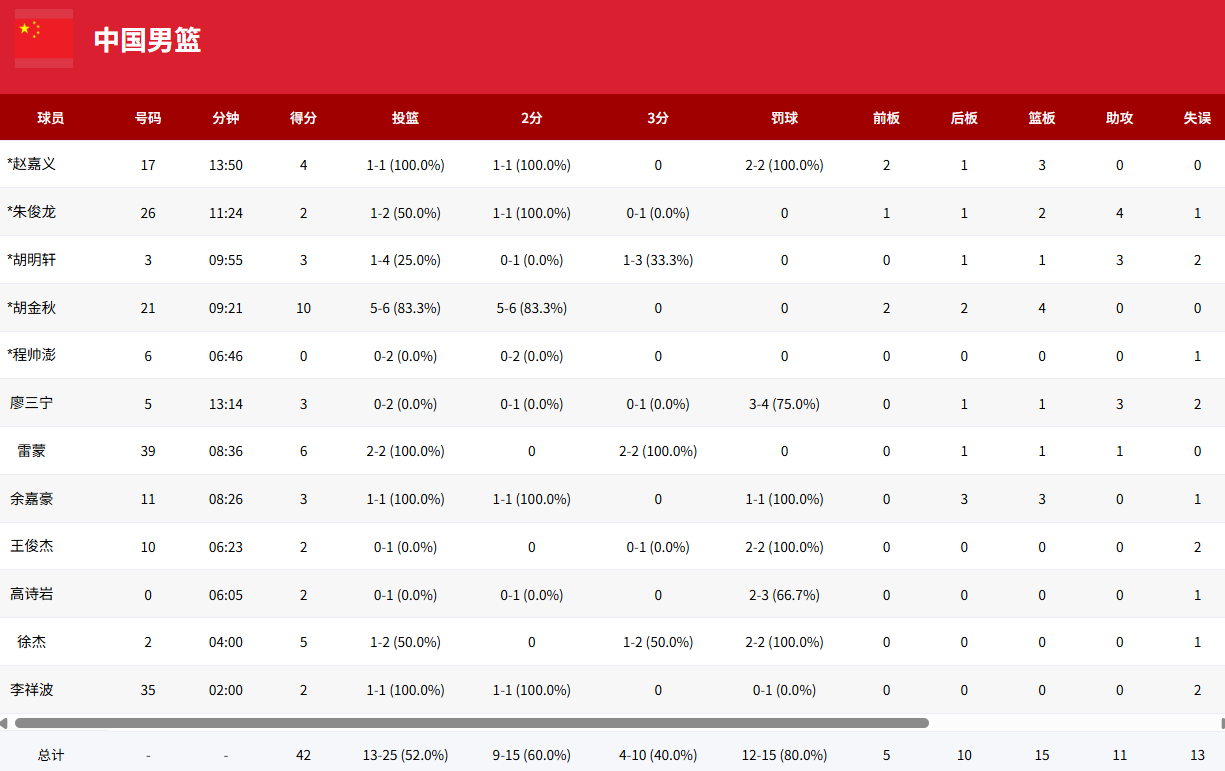Select player 雷蒙

(x=31, y=451)
